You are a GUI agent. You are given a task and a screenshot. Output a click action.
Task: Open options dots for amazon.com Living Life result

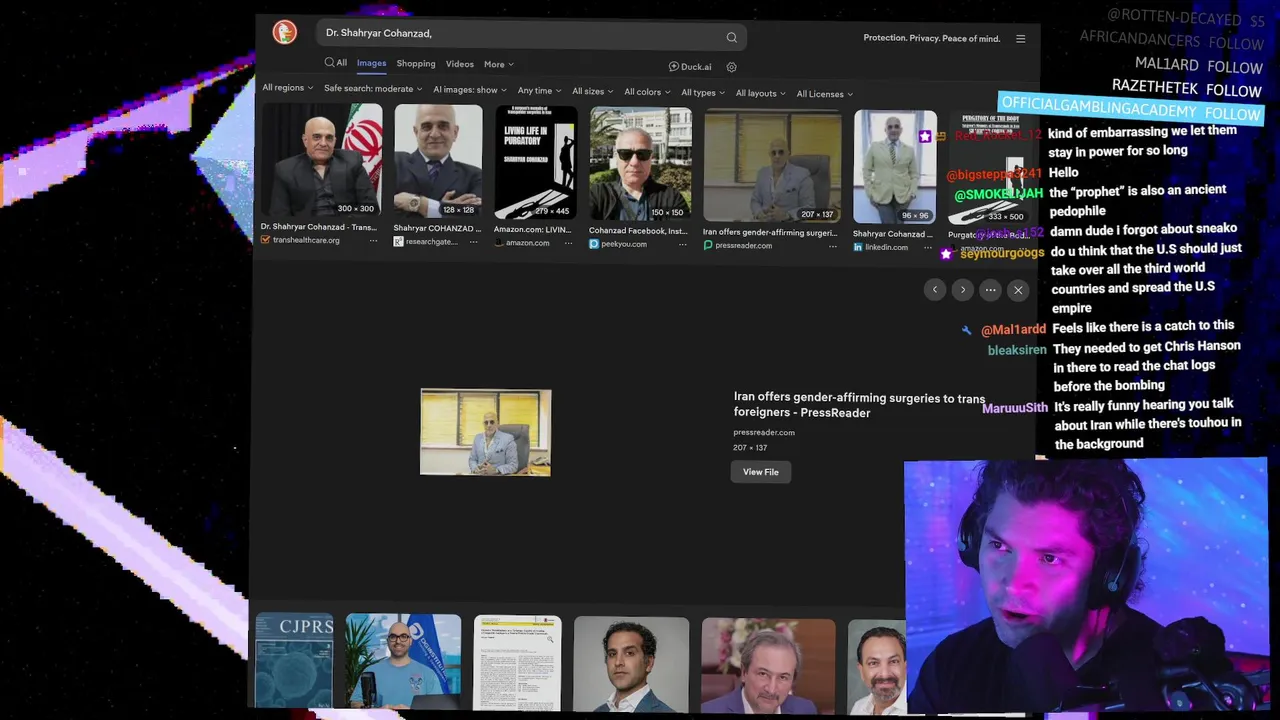pos(567,243)
